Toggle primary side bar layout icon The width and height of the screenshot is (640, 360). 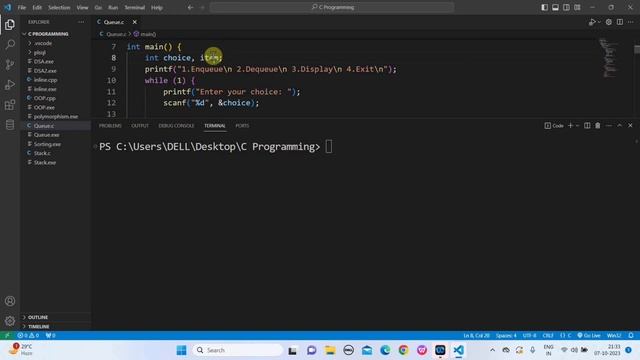click(544, 7)
